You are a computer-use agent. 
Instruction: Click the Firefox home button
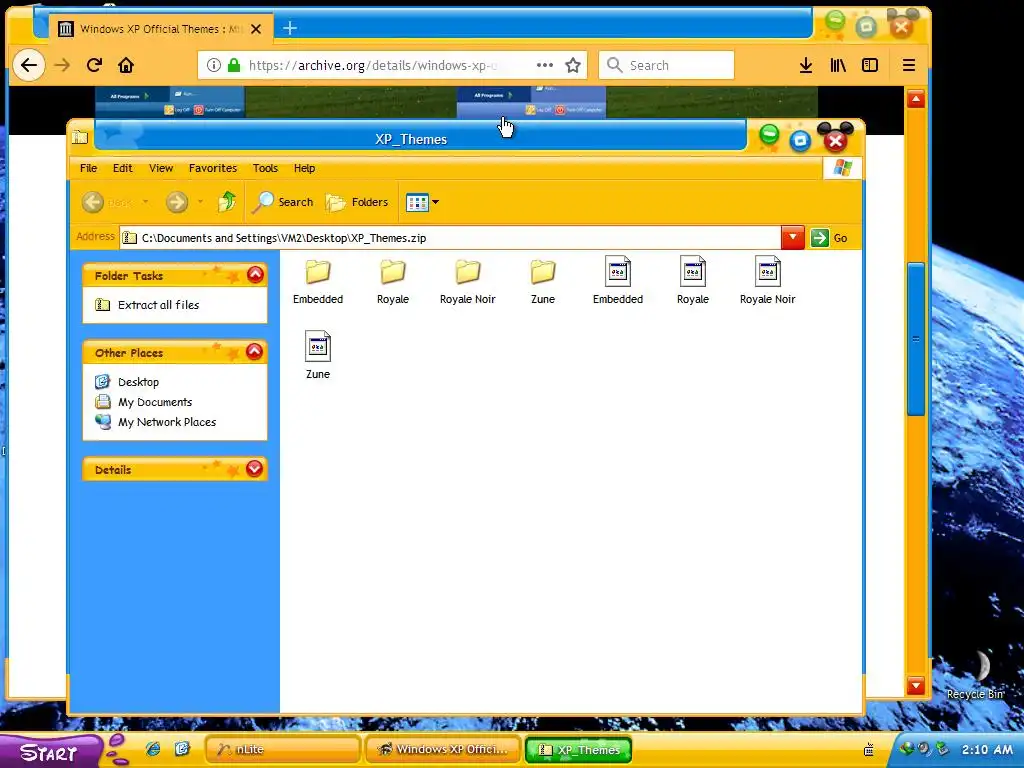coord(126,65)
